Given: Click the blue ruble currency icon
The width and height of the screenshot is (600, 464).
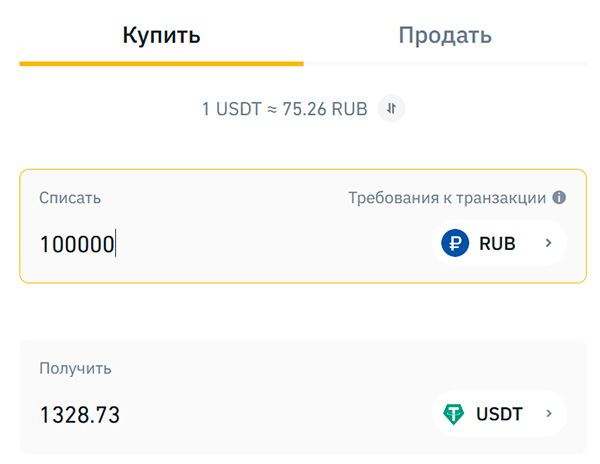Looking at the screenshot, I should [x=456, y=243].
